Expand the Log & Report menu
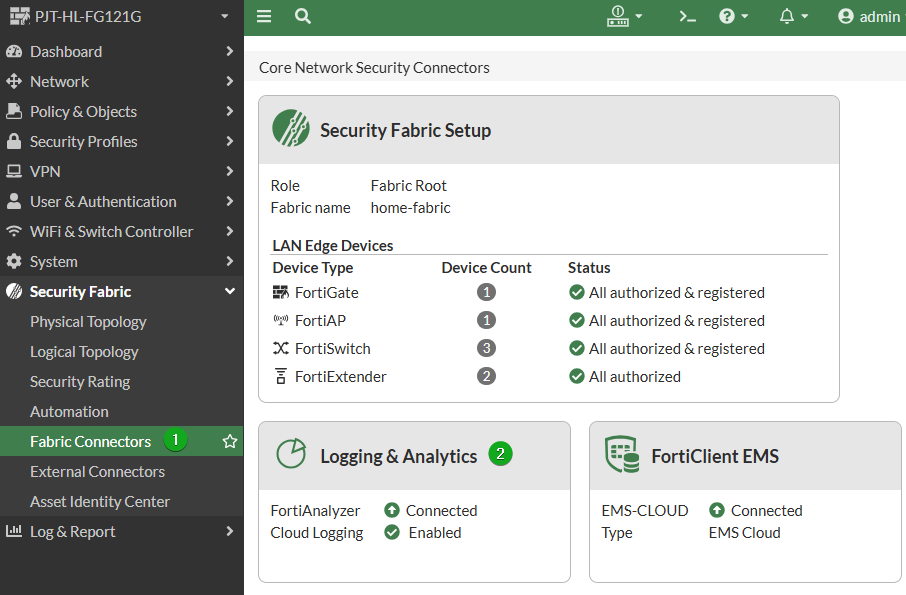The image size is (906, 595). [x=121, y=531]
